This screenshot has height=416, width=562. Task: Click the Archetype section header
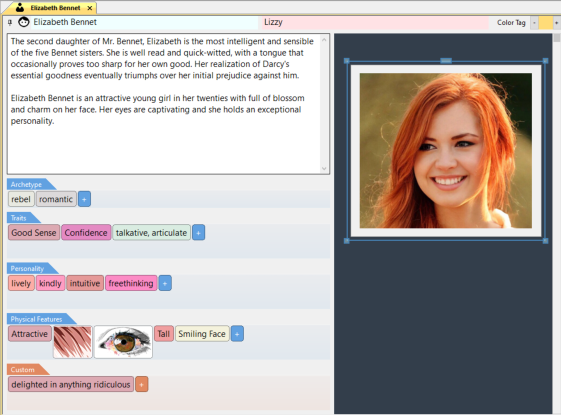[x=30, y=184]
